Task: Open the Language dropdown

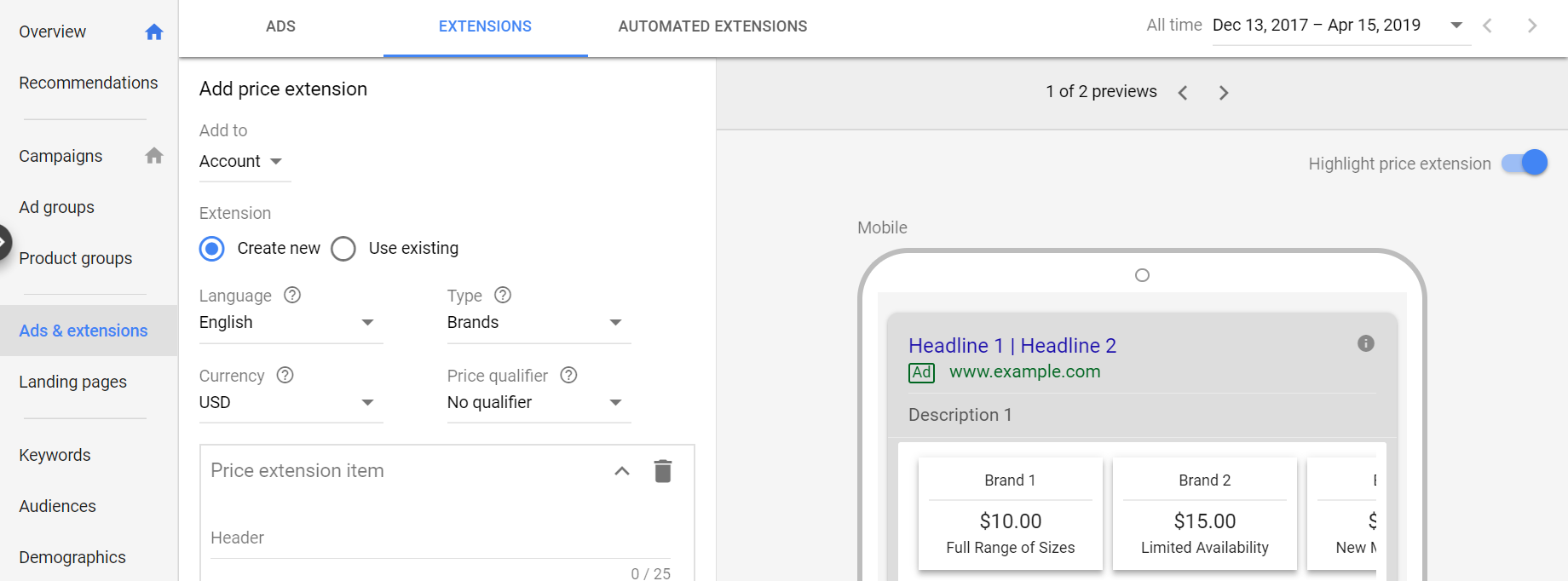Action: pyautogui.click(x=291, y=323)
